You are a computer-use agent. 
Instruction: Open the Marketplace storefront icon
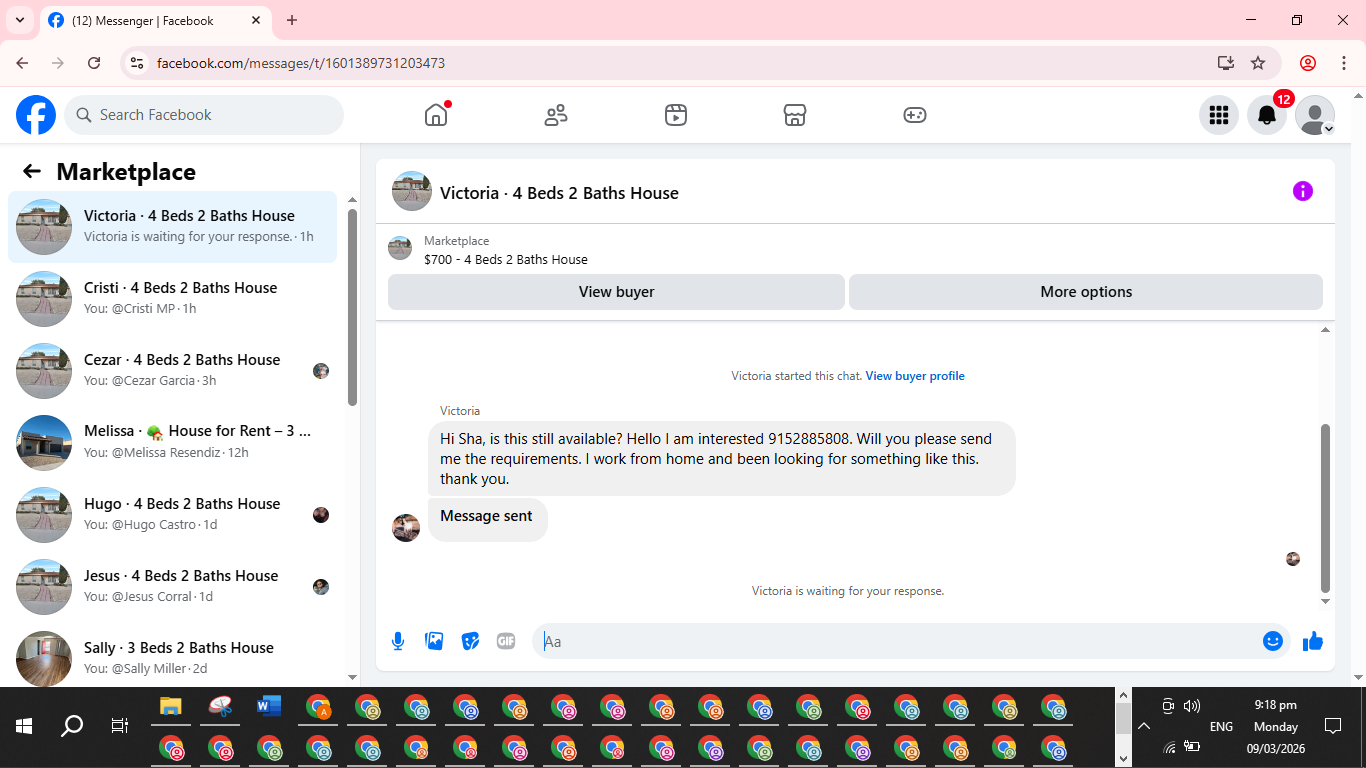[x=795, y=115]
